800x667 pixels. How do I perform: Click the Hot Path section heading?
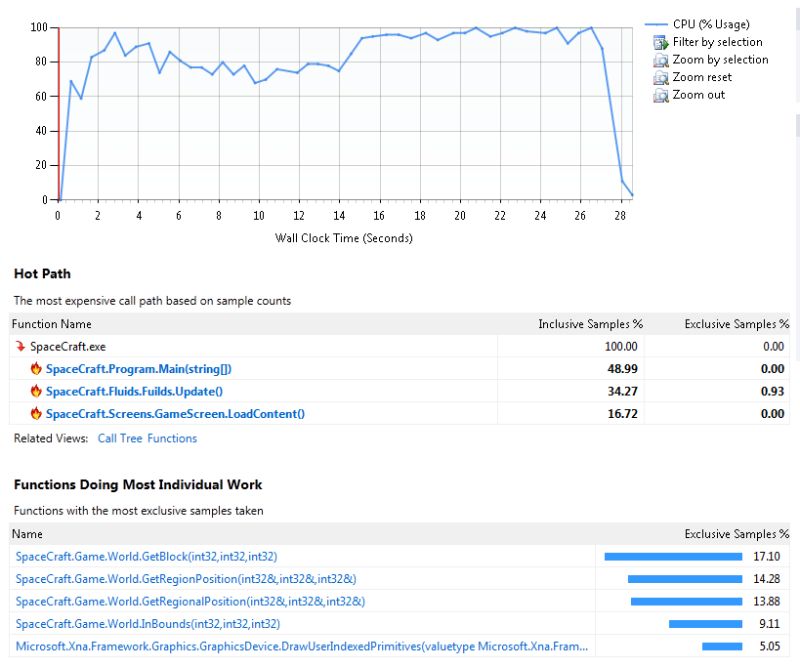42,274
